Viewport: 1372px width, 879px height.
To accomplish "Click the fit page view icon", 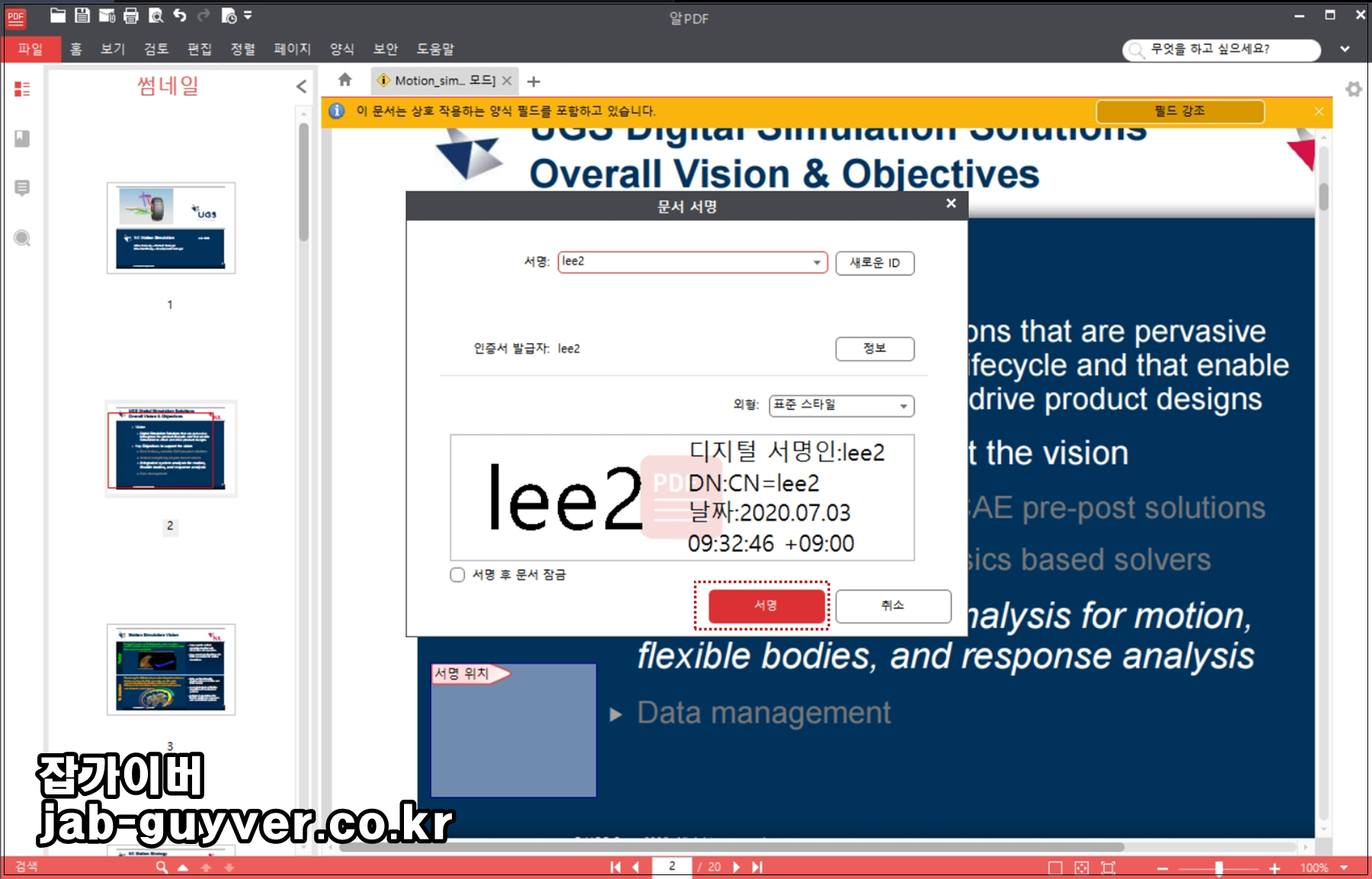I will point(1082,868).
